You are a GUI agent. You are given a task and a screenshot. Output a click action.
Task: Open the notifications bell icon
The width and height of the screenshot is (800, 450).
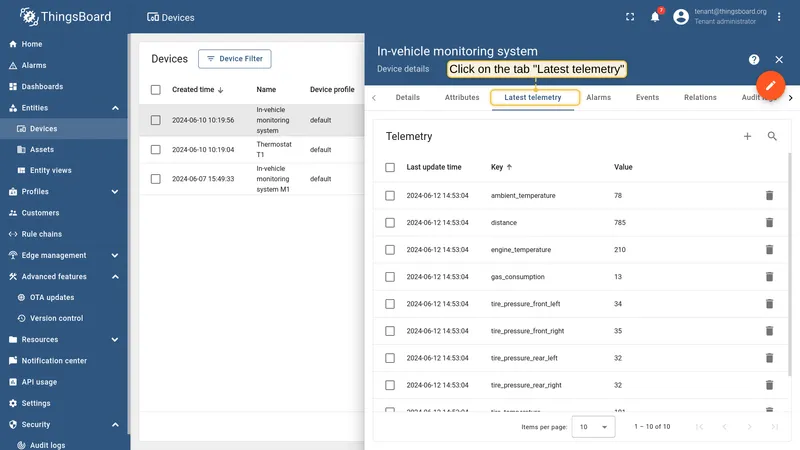[x=655, y=17]
